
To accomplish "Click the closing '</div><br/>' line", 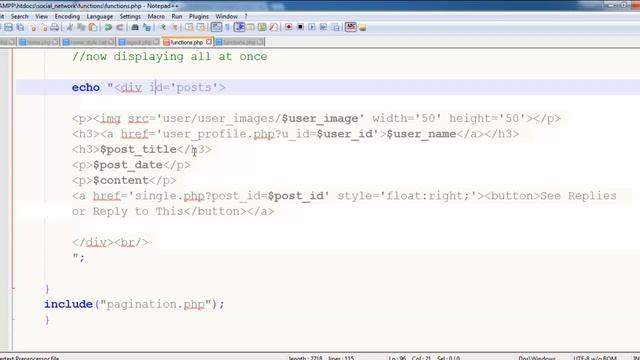I will coord(110,242).
